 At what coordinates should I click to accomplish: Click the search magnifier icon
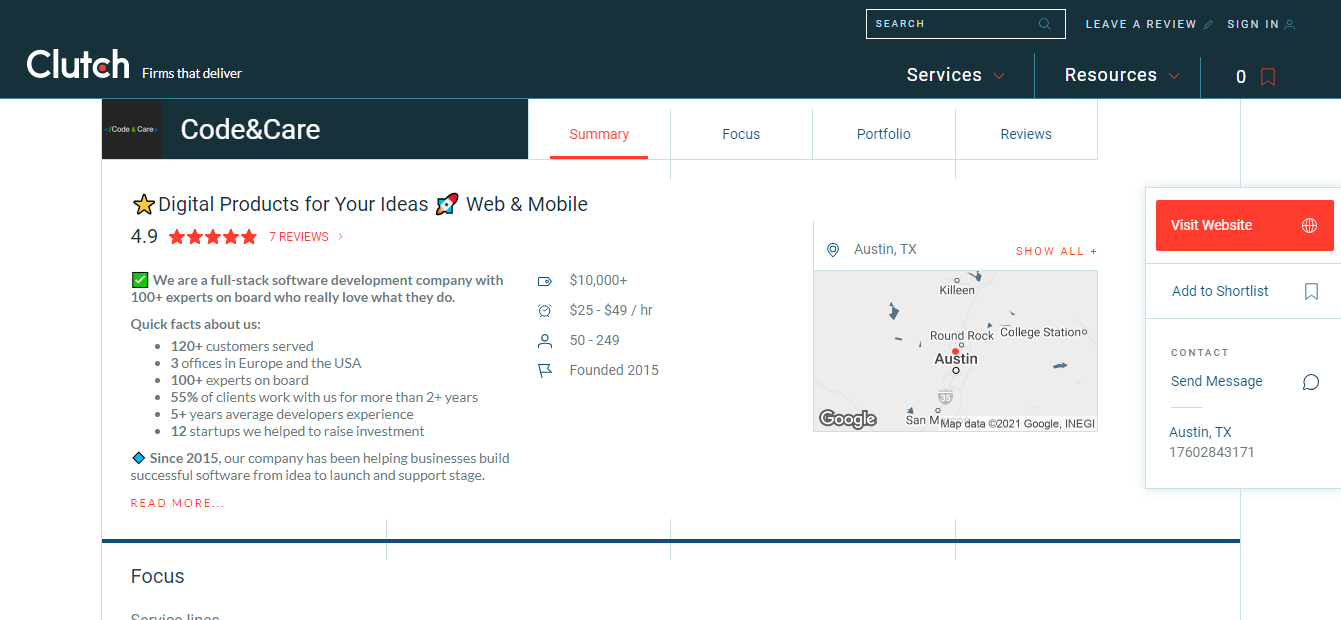click(1045, 24)
